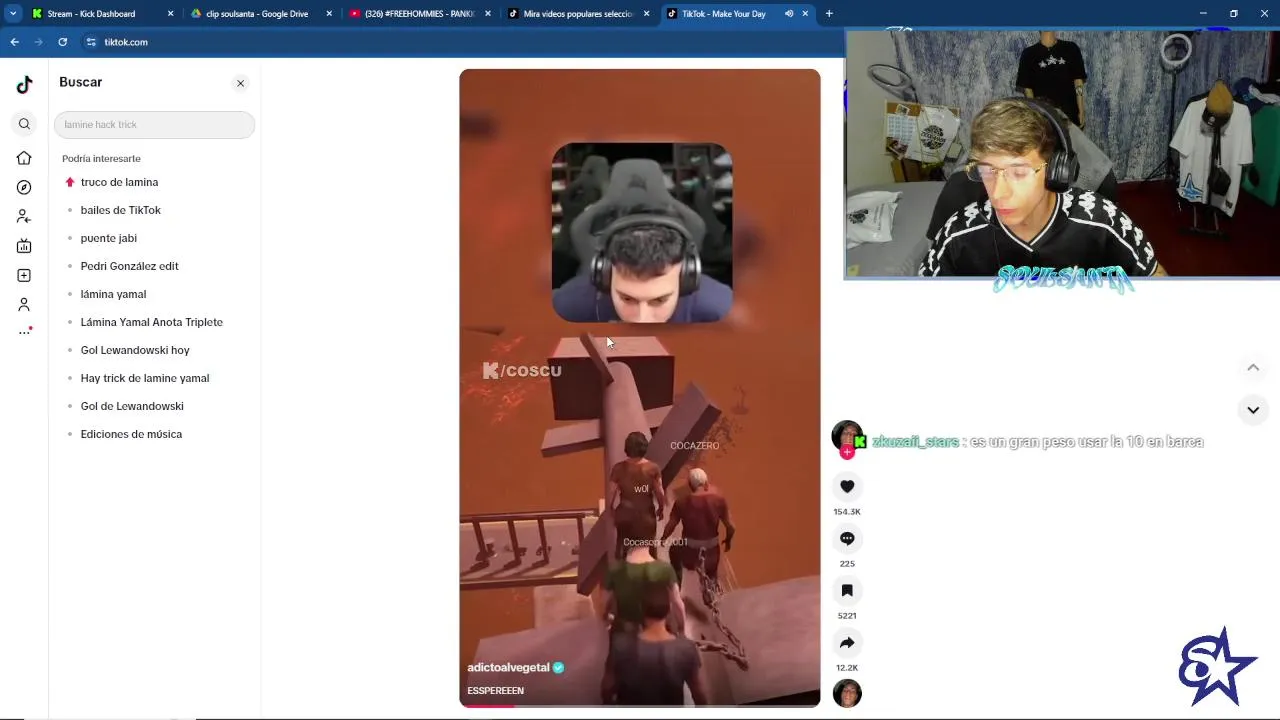Close the TikTok Make Your Day tab
1280x720 pixels.
805,14
